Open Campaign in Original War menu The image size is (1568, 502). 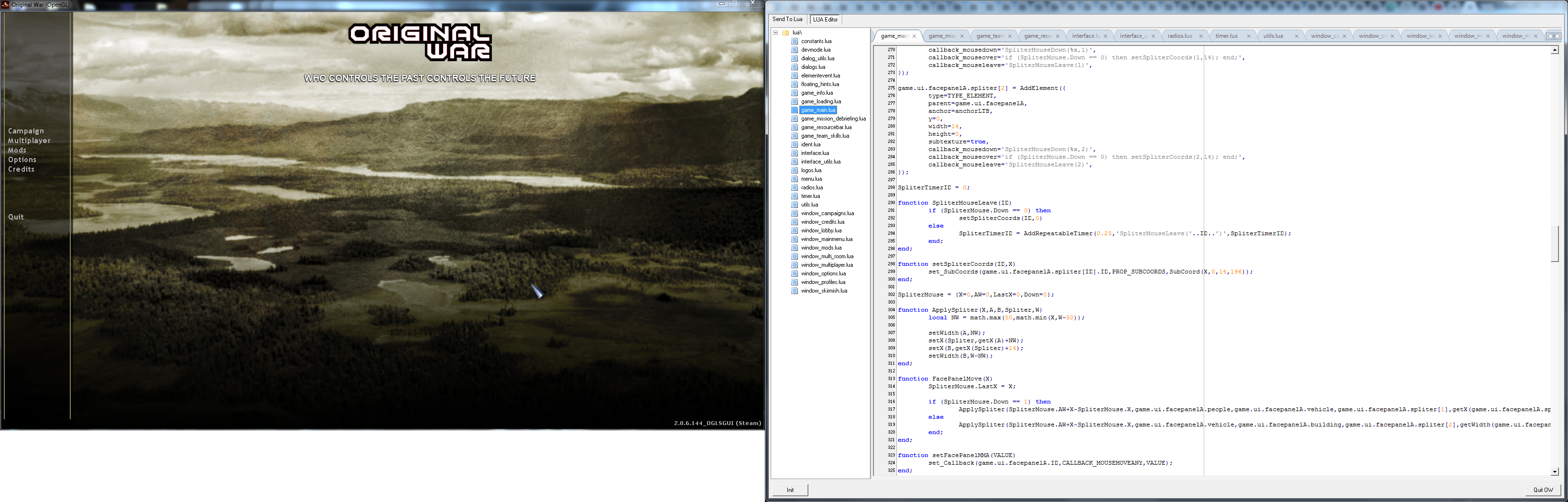pos(26,131)
